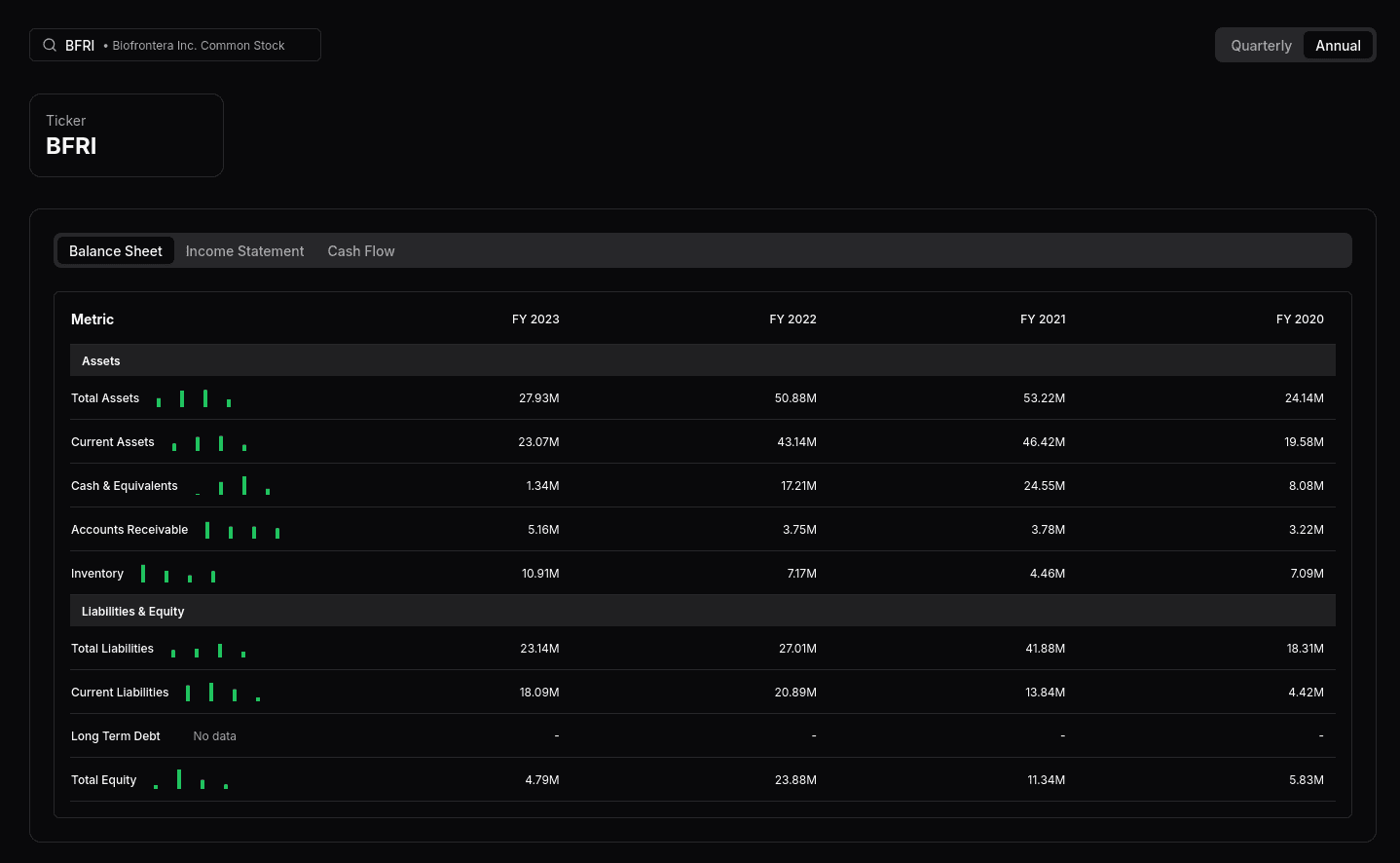1400x863 pixels.
Task: Click the search magnifier icon
Action: tap(50, 45)
